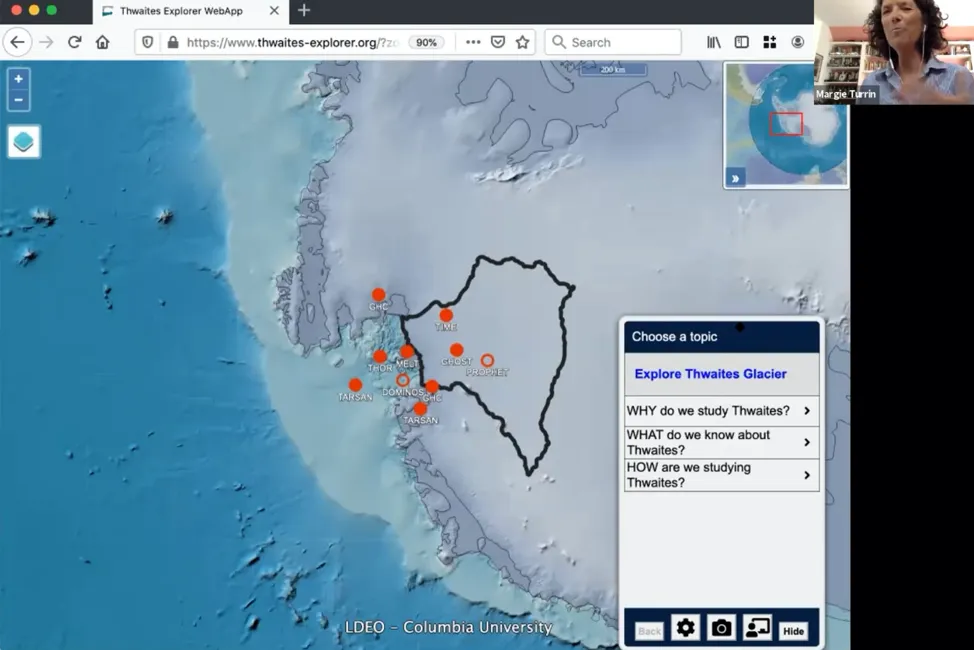The width and height of the screenshot is (974, 650).
Task: Go back in browser history
Action: (17, 42)
